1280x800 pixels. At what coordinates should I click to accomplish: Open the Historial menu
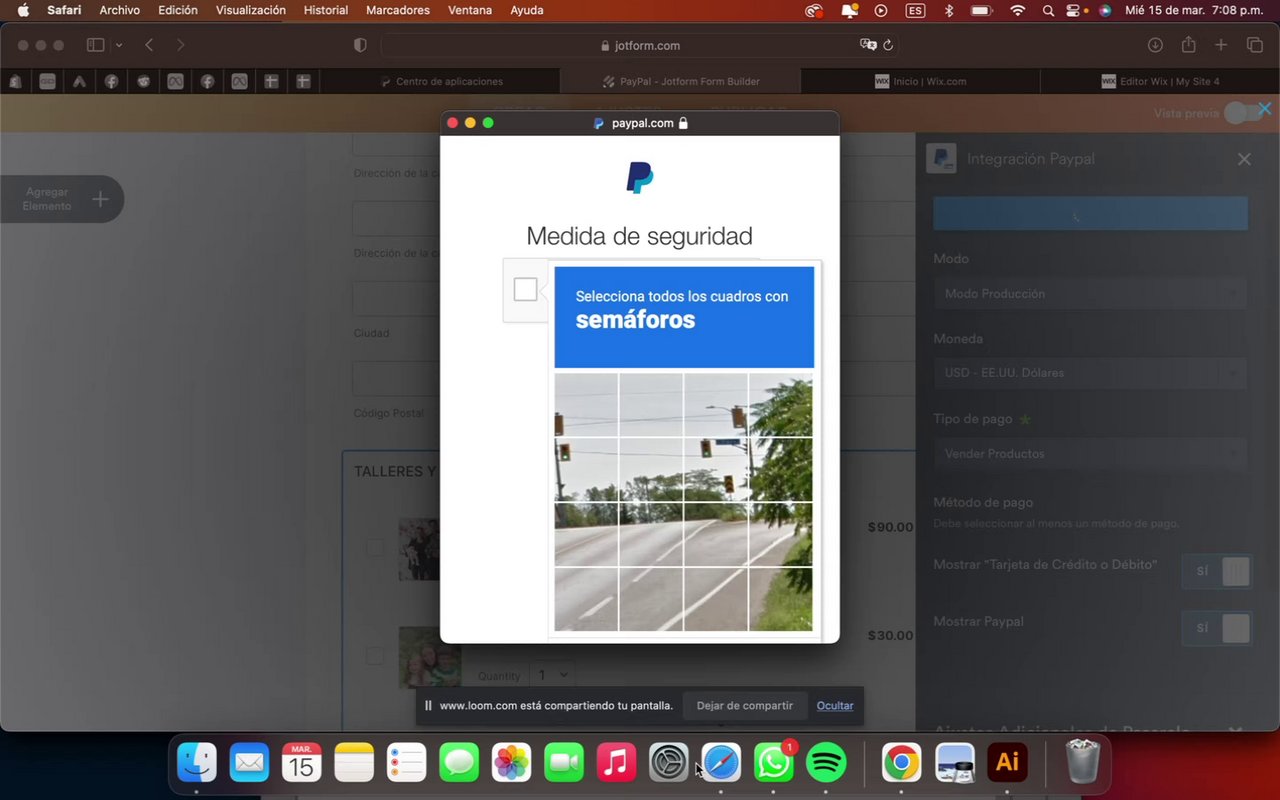[326, 10]
